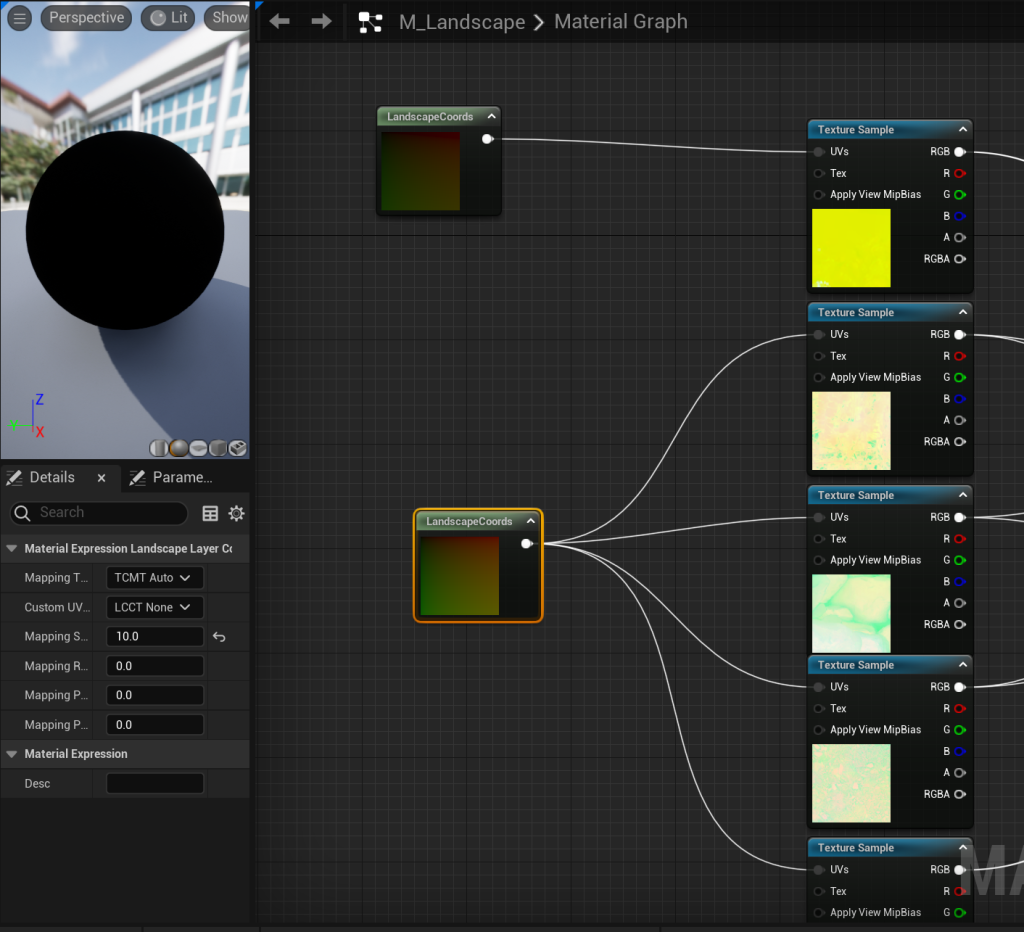Navigate forward with the right arrow

tap(321, 22)
